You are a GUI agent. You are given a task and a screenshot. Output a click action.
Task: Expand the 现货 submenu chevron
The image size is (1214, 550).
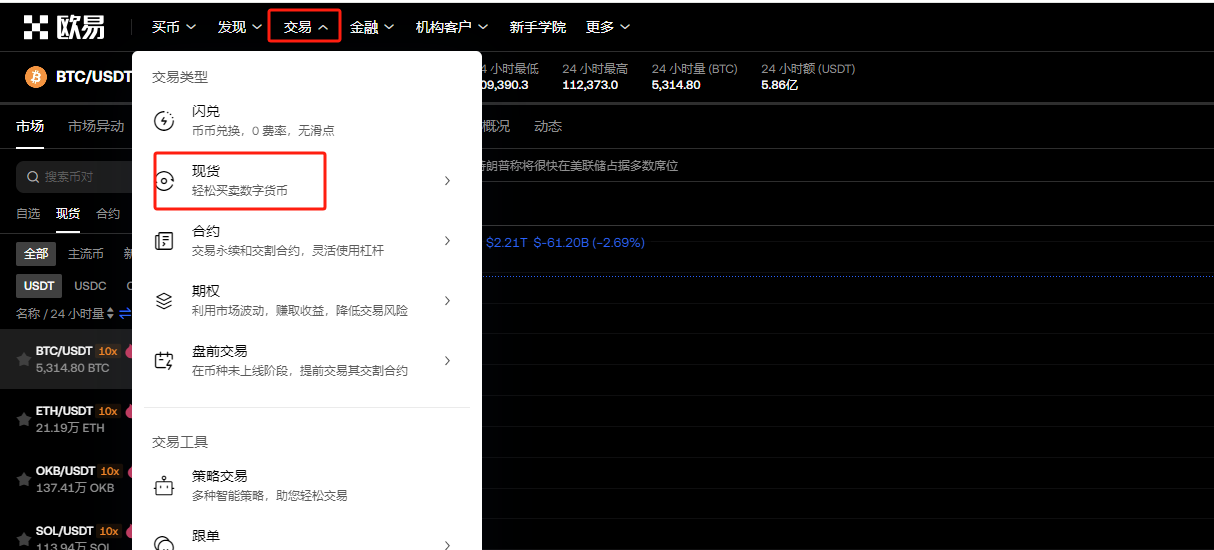[447, 181]
